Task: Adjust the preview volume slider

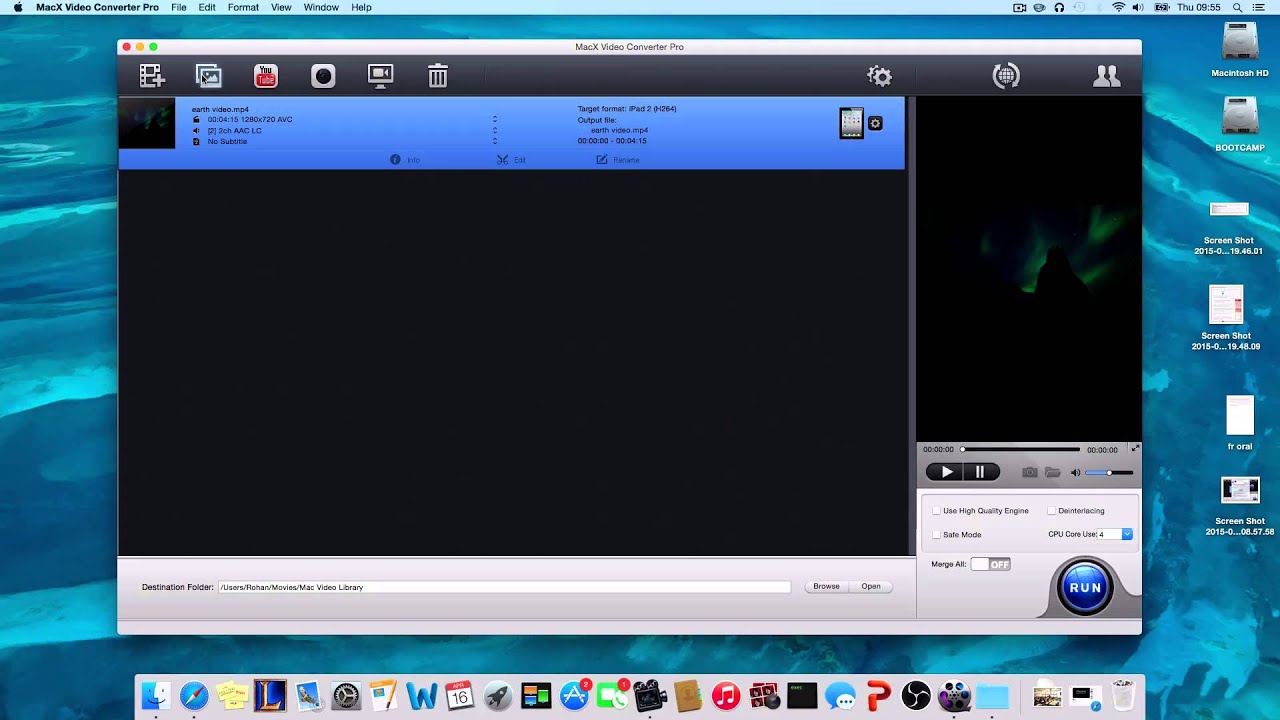Action: [1109, 472]
